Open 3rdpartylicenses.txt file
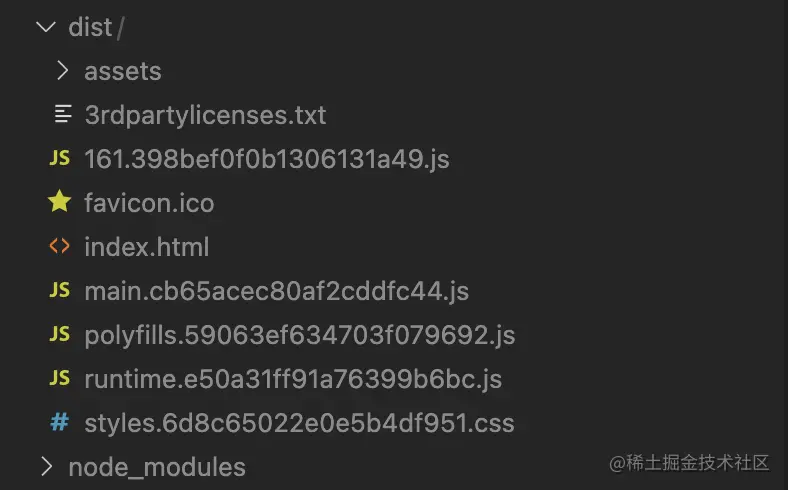The width and height of the screenshot is (788, 490). point(205,115)
